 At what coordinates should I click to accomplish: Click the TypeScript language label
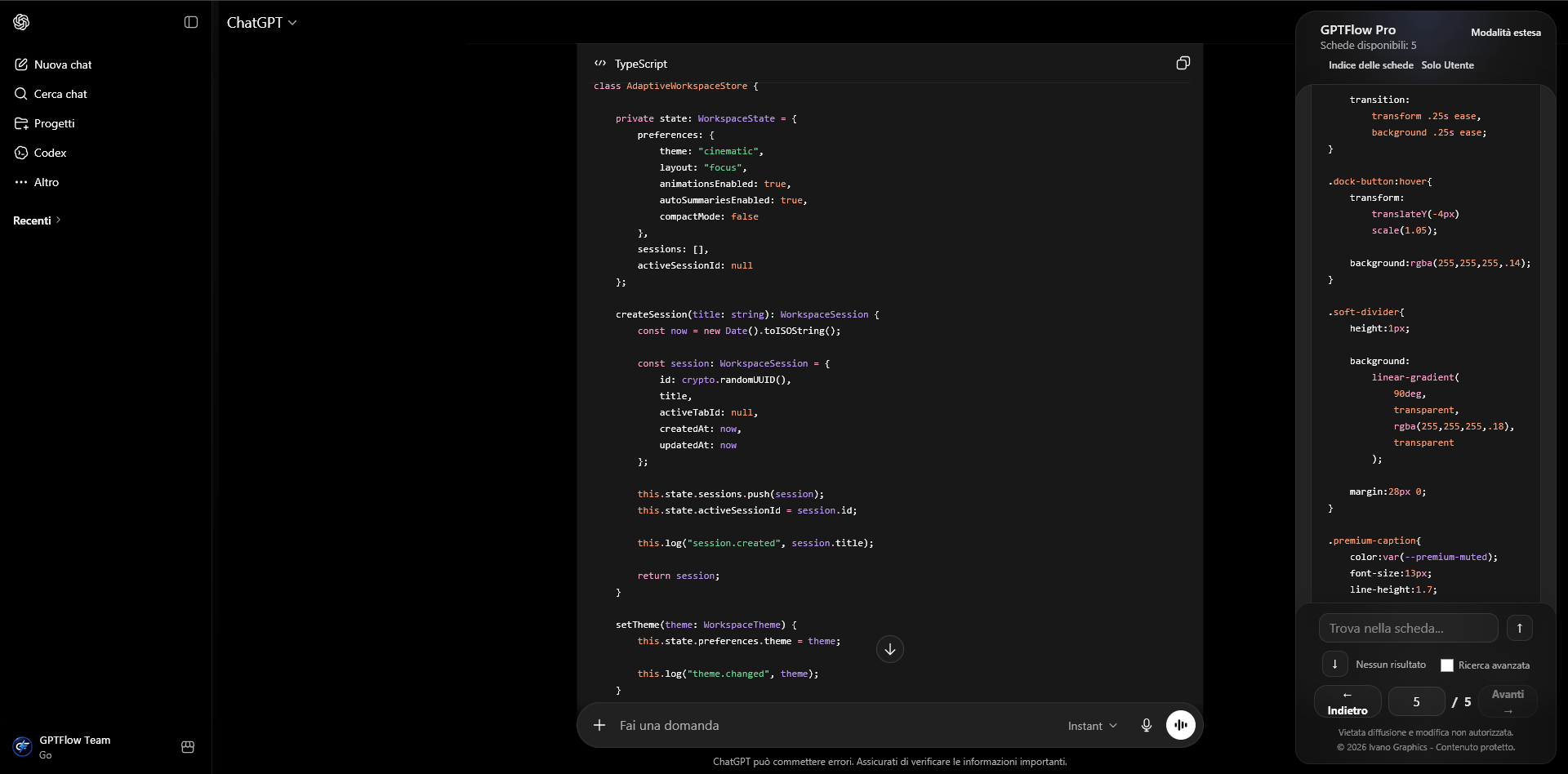(641, 64)
